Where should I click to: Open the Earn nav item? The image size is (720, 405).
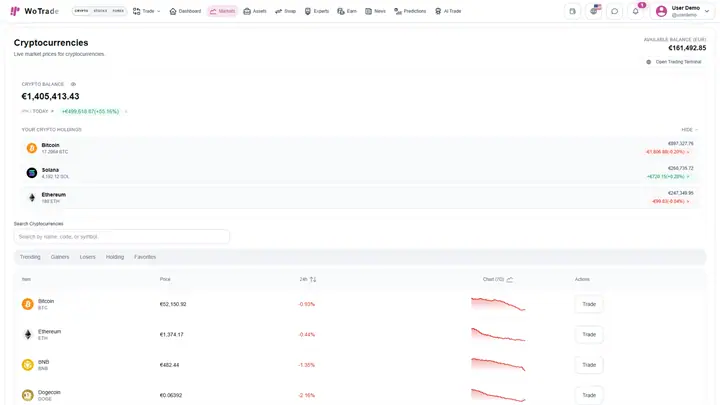[347, 11]
